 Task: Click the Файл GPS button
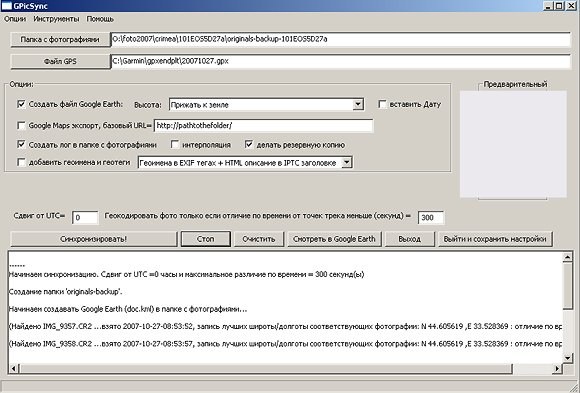tap(60, 61)
